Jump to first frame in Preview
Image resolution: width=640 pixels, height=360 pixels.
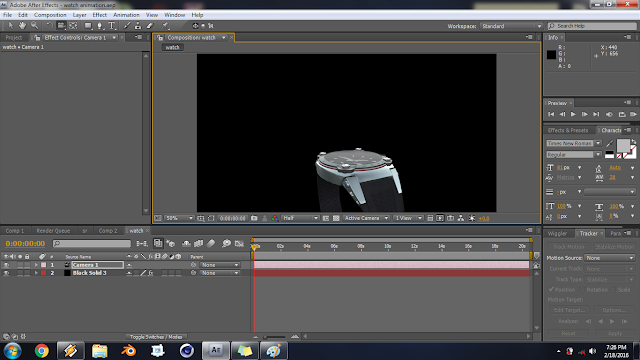tap(551, 114)
